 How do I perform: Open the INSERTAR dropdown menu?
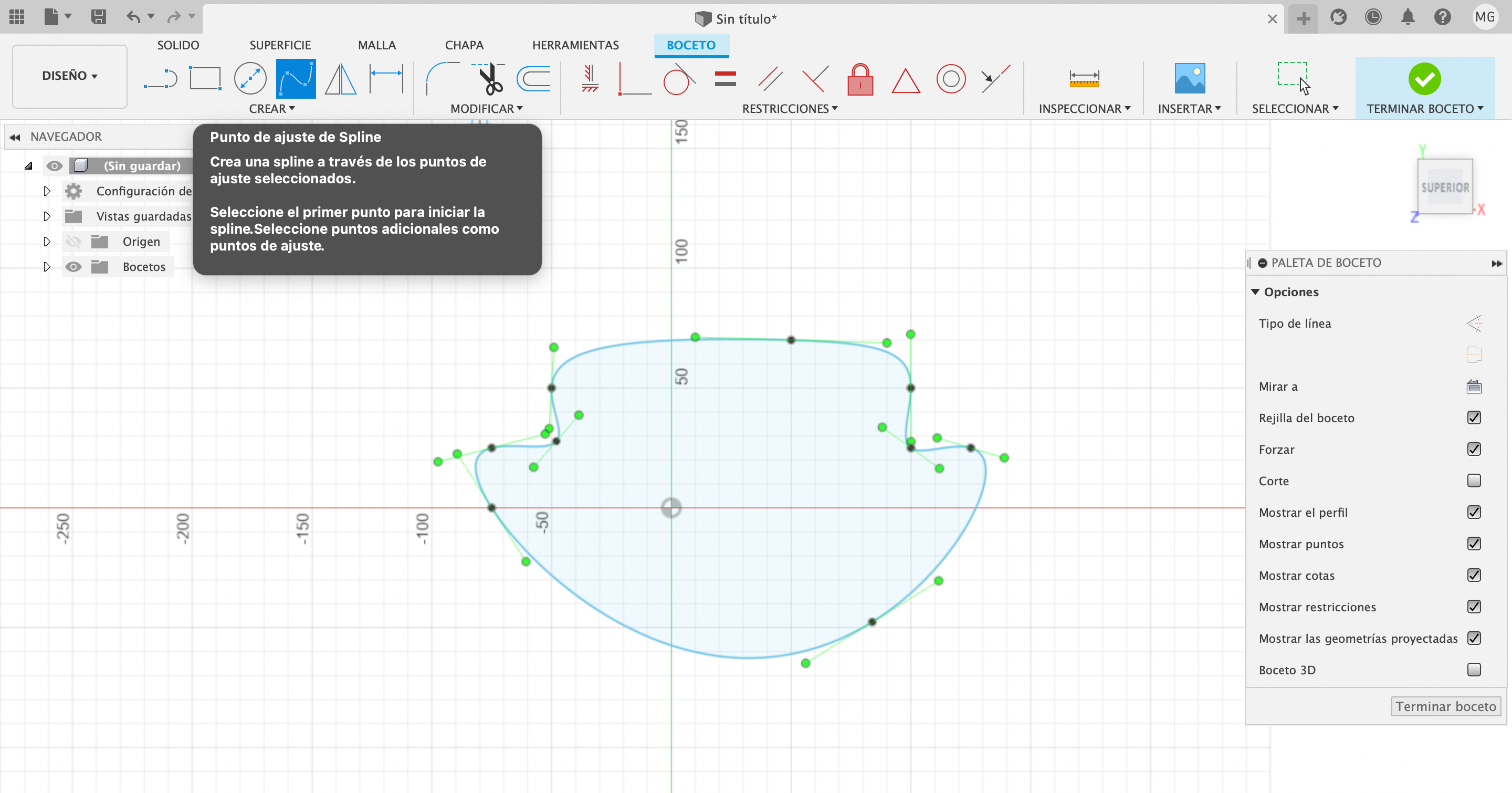(x=1190, y=109)
